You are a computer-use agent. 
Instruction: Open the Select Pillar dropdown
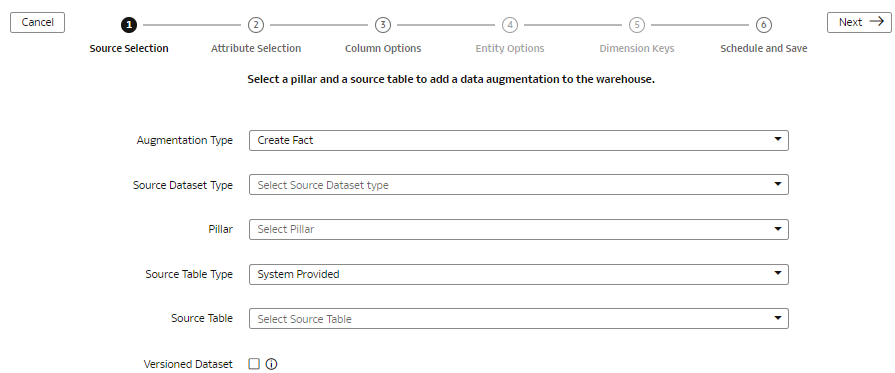pyautogui.click(x=519, y=230)
